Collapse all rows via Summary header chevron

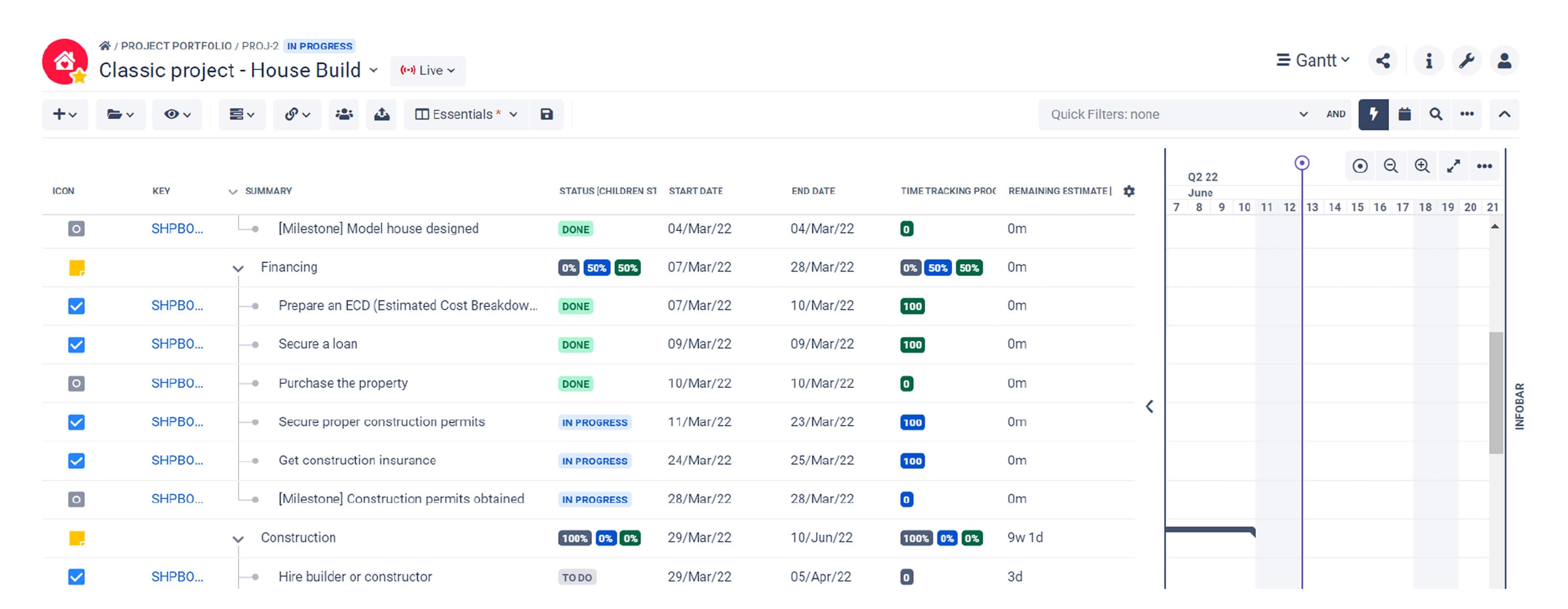click(x=233, y=192)
